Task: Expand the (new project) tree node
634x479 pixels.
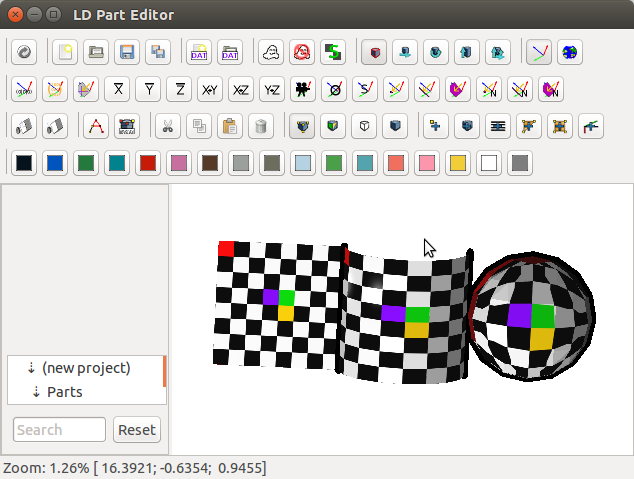Action: pyautogui.click(x=31, y=368)
